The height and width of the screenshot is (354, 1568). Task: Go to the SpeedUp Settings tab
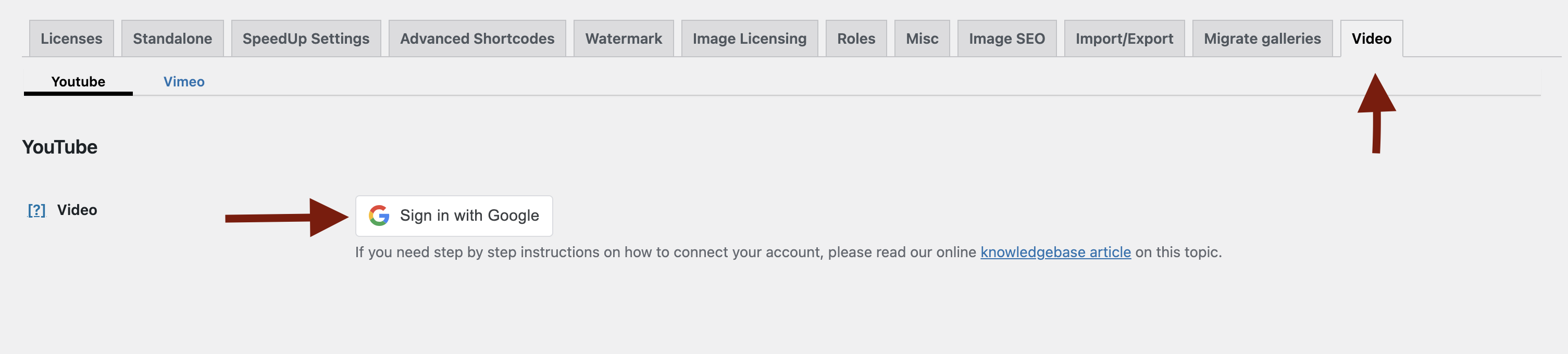pyautogui.click(x=306, y=39)
